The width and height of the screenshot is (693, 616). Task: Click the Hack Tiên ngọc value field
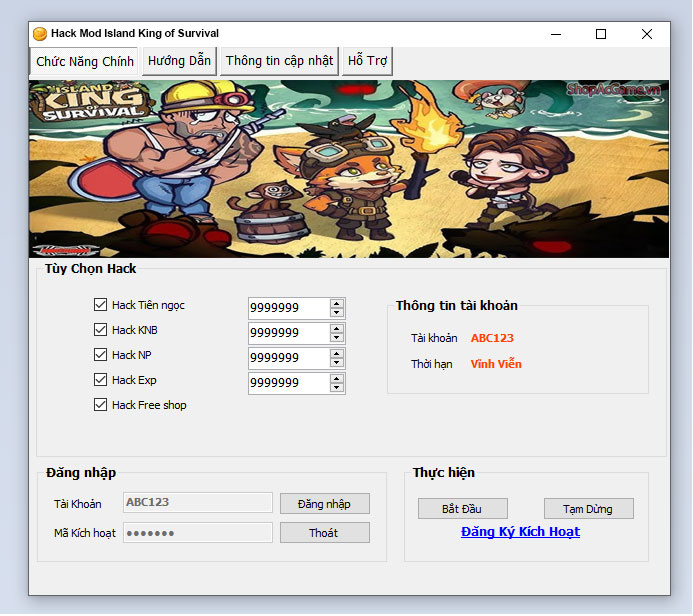tap(289, 308)
